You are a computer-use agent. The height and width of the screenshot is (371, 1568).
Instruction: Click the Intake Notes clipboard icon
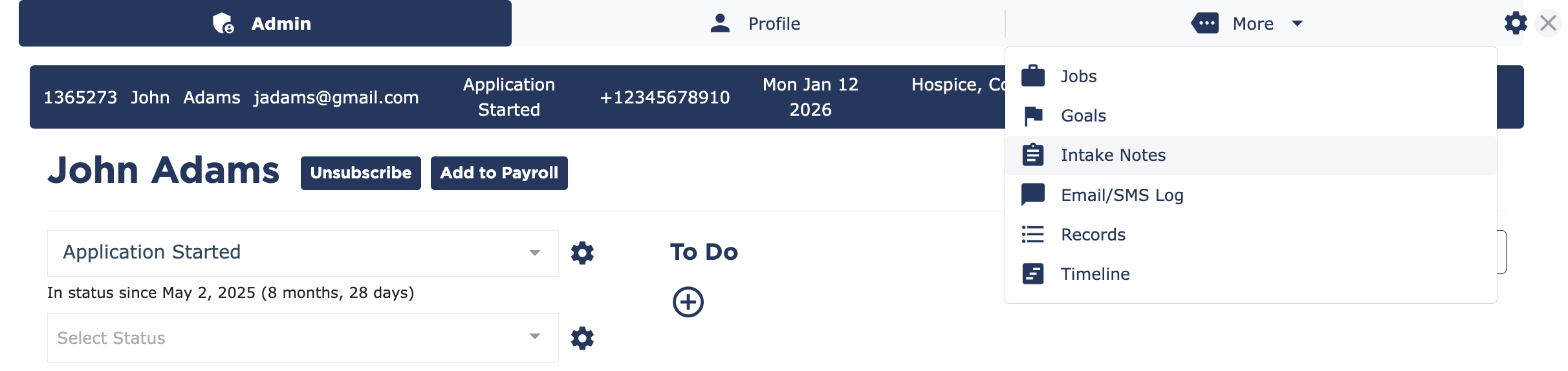[1033, 155]
